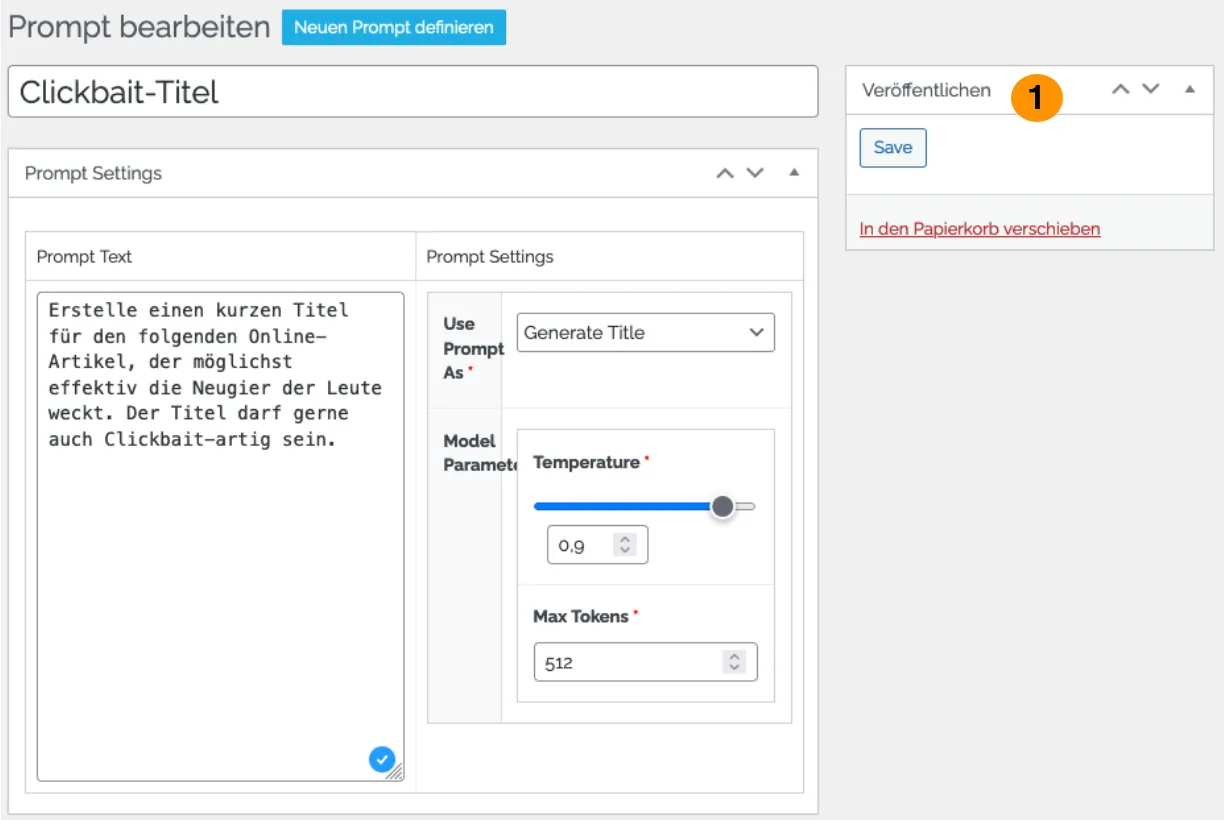Click the blue checkmark icon in textarea
This screenshot has height=820, width=1224.
point(381,760)
